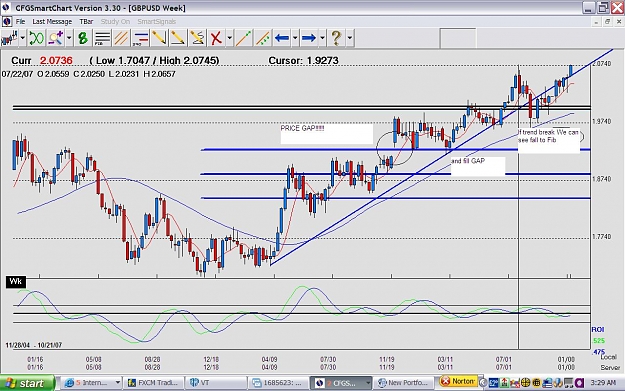Click the Wk timeframe label

coord(16,282)
